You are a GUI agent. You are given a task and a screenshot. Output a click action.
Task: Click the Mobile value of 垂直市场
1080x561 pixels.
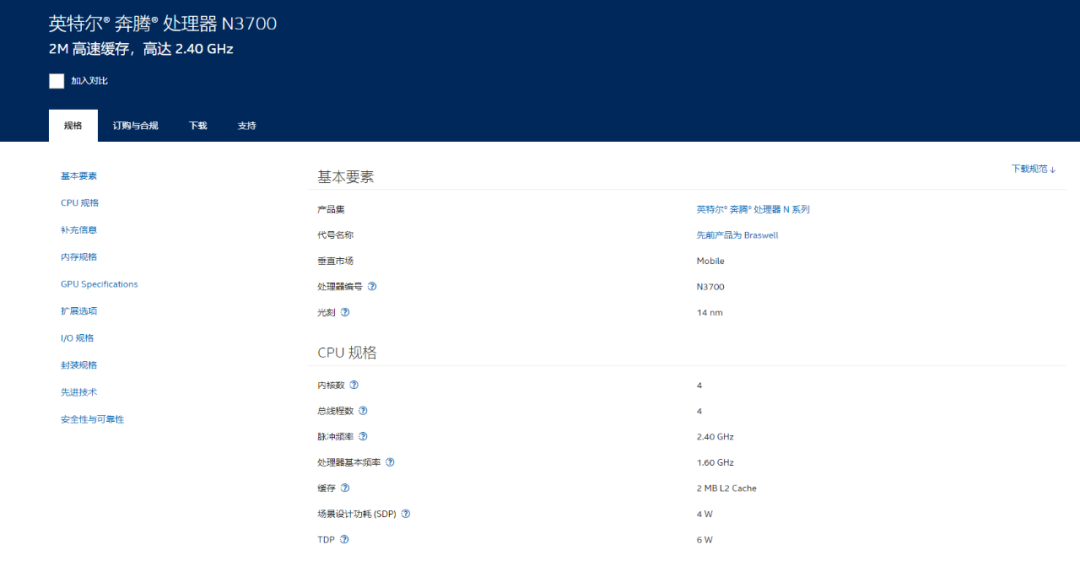(x=710, y=261)
